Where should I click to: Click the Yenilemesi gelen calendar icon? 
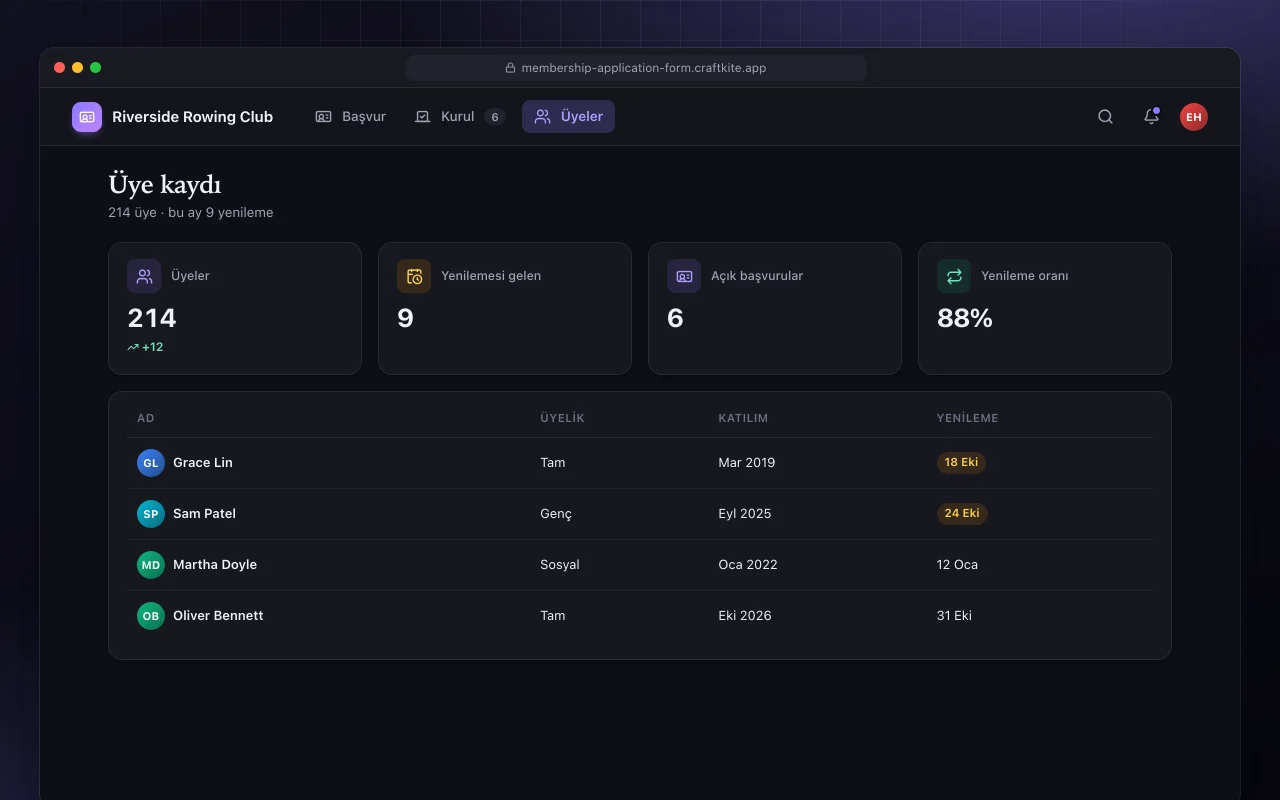pyautogui.click(x=414, y=276)
